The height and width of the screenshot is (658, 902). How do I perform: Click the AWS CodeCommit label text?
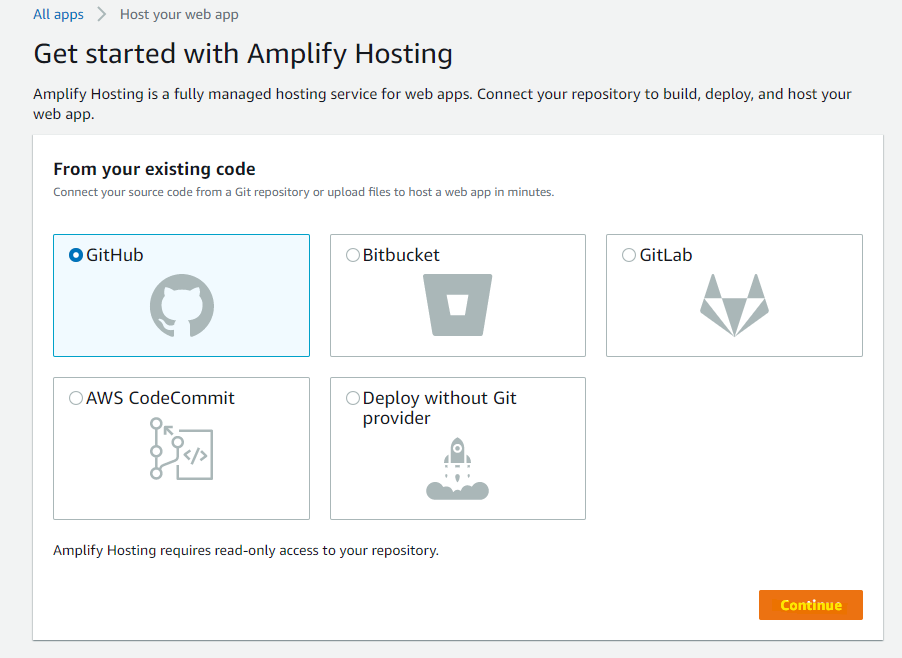click(160, 398)
